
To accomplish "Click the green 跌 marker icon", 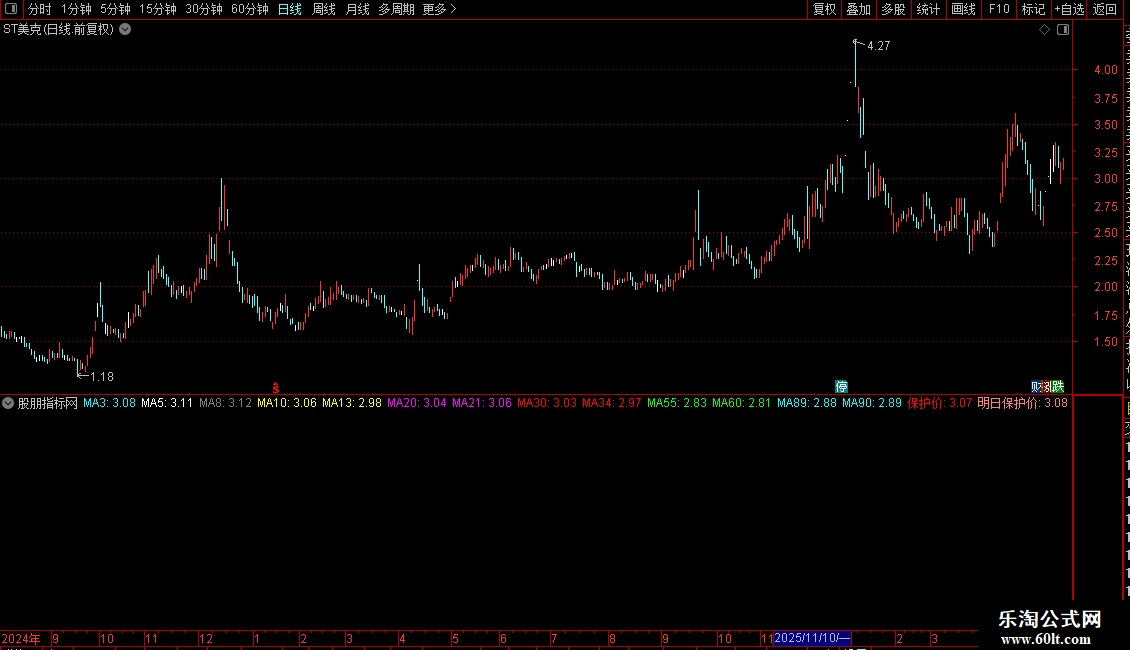I will pyautogui.click(x=1058, y=387).
